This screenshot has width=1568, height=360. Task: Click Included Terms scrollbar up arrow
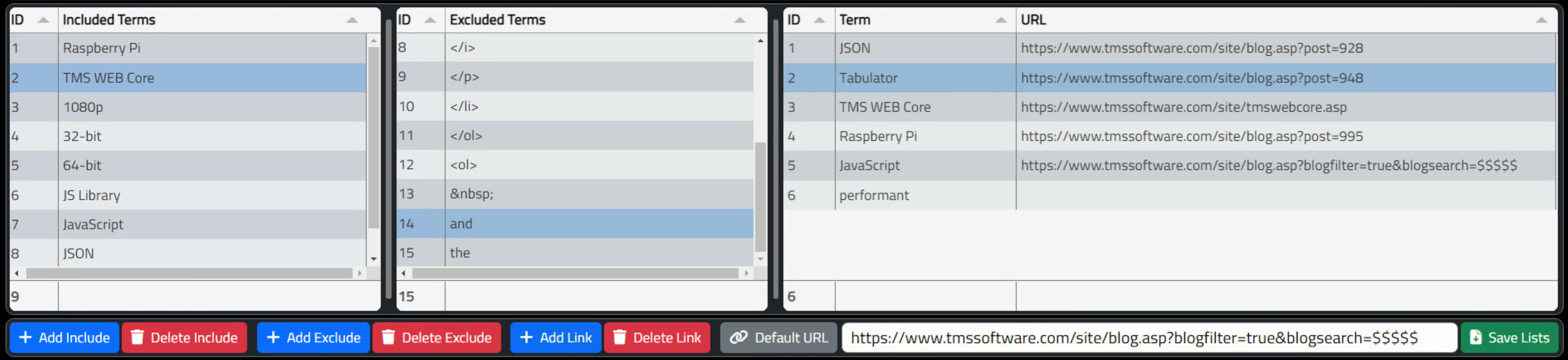click(374, 41)
